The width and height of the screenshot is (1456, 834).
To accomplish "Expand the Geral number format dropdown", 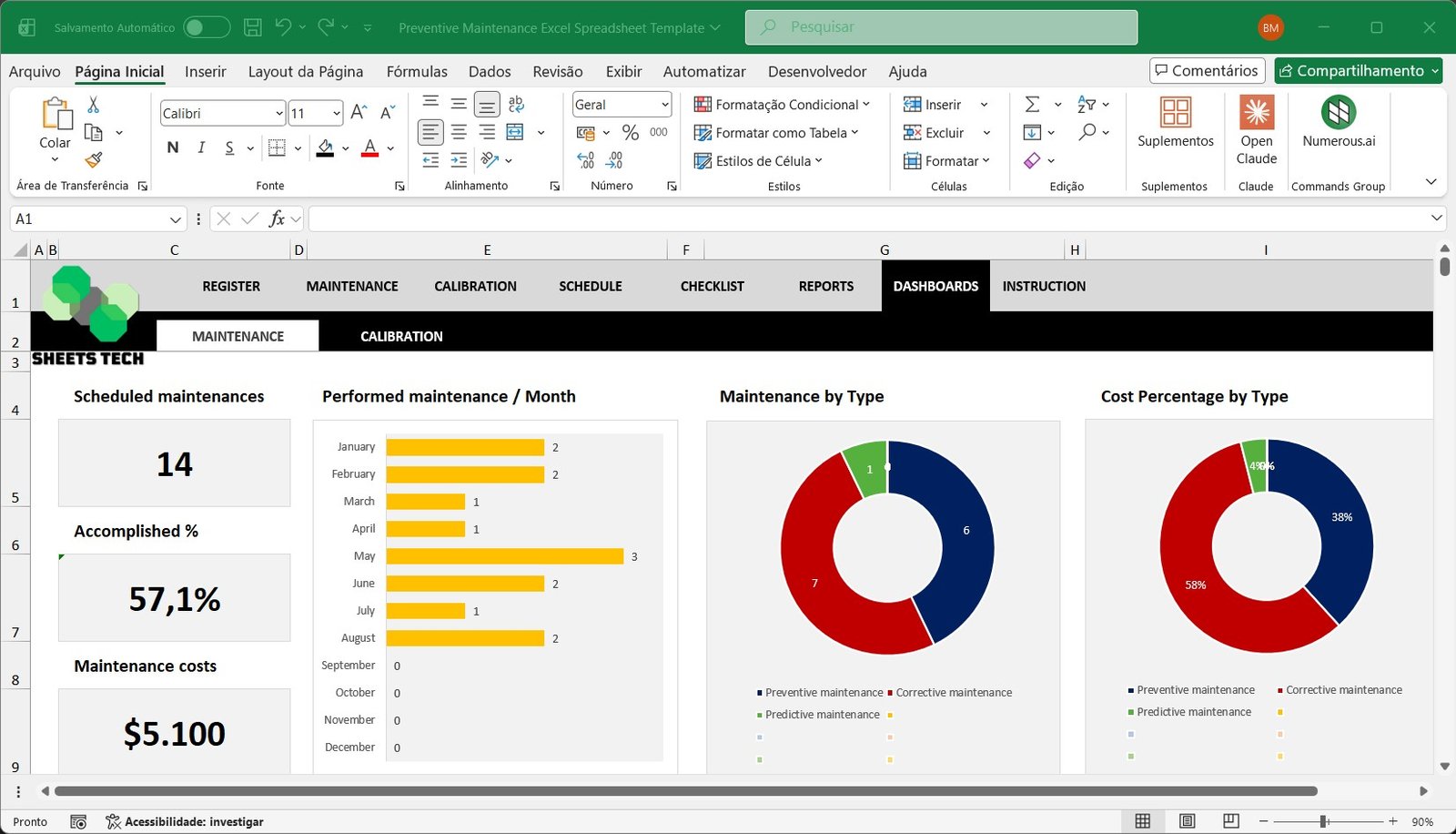I will click(664, 104).
